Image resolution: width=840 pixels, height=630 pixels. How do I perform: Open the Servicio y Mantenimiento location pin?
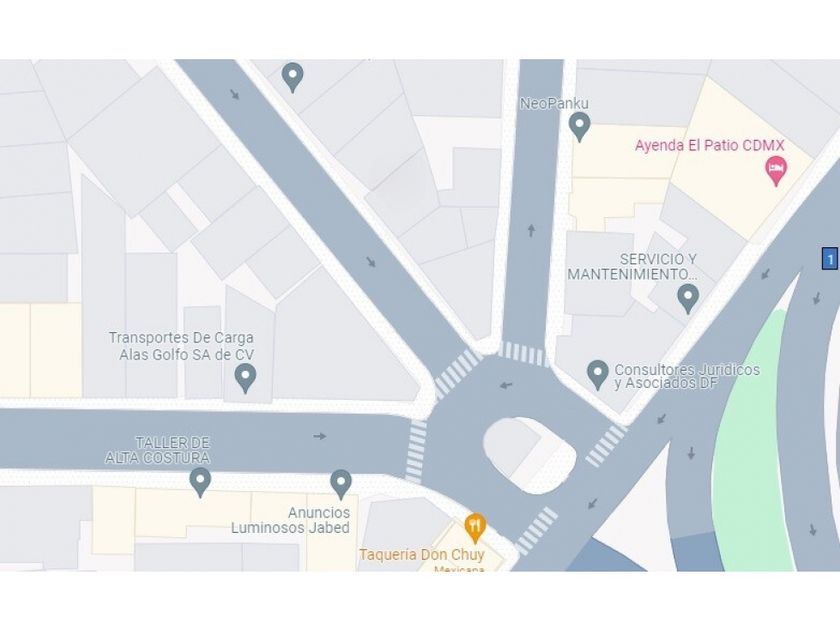[x=688, y=298]
